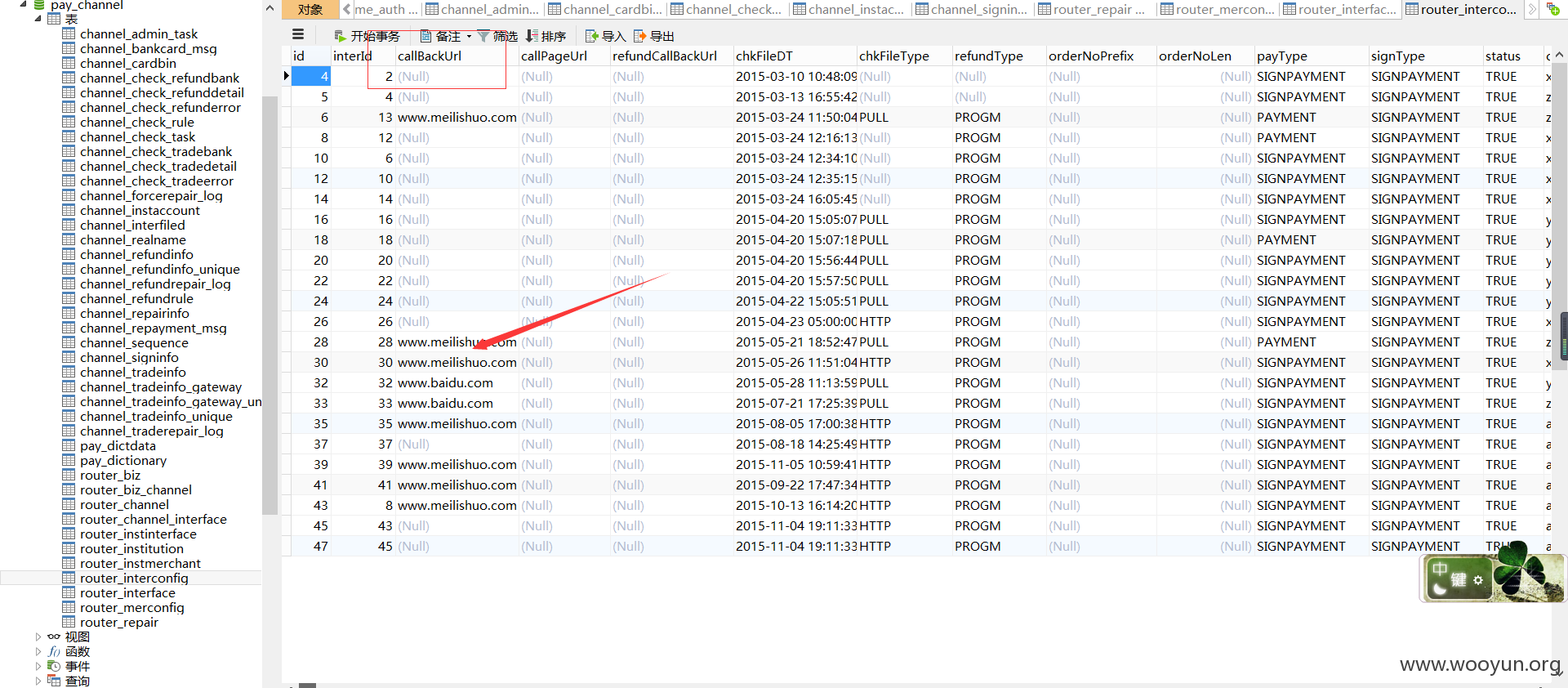Image resolution: width=1568 pixels, height=688 pixels.
Task: Click the f() icon beside 函数
Action: click(x=54, y=651)
